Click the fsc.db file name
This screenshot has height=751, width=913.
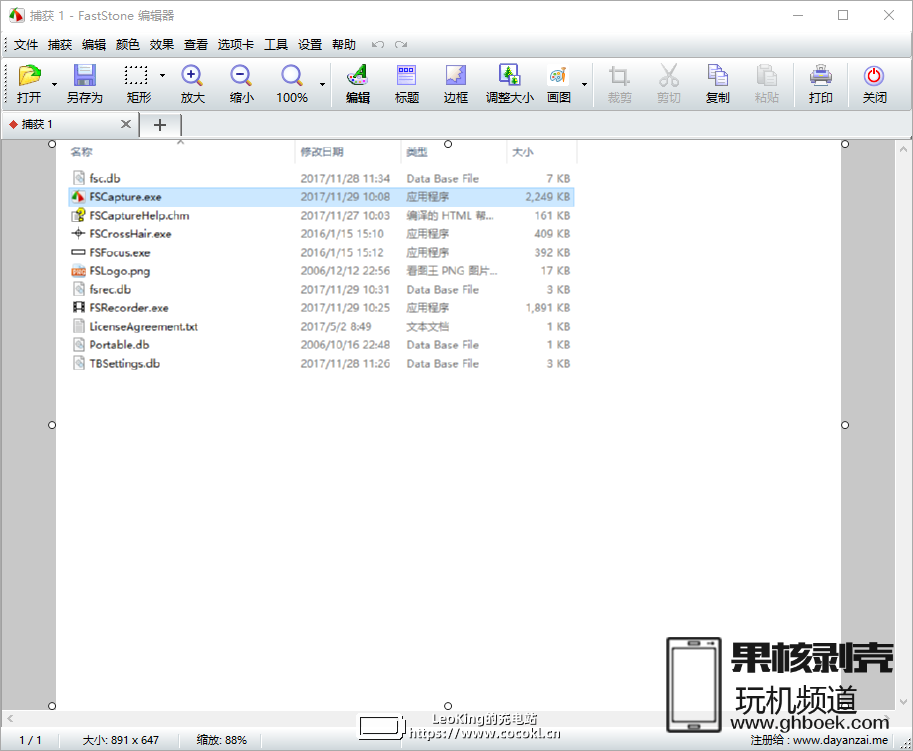pos(105,178)
